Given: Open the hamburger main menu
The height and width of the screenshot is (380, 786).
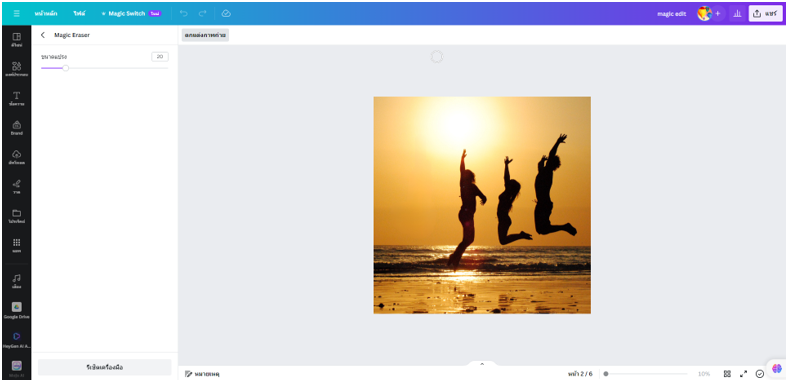Looking at the screenshot, I should [16, 14].
